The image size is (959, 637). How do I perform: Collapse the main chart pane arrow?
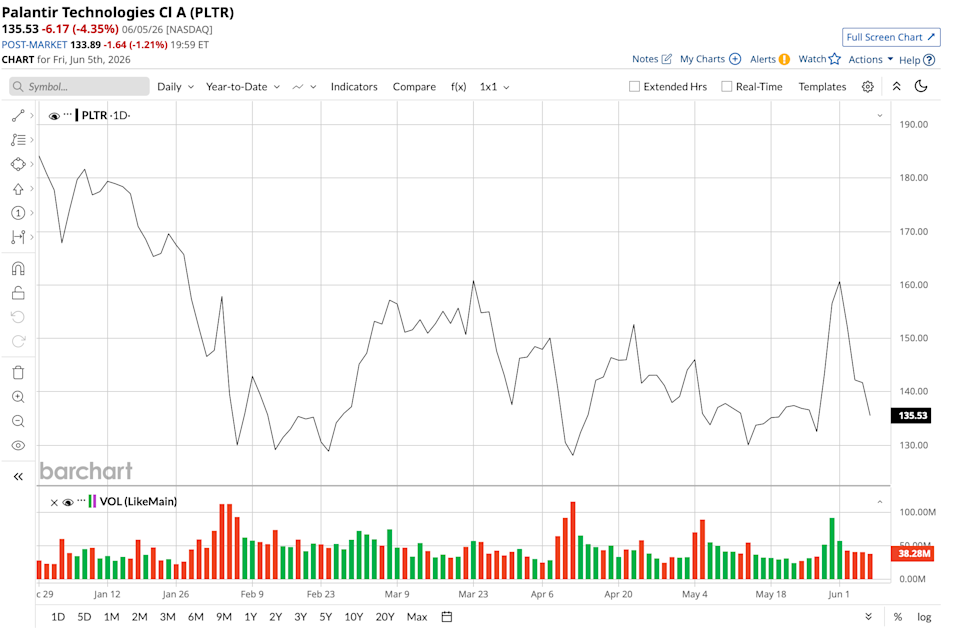879,115
